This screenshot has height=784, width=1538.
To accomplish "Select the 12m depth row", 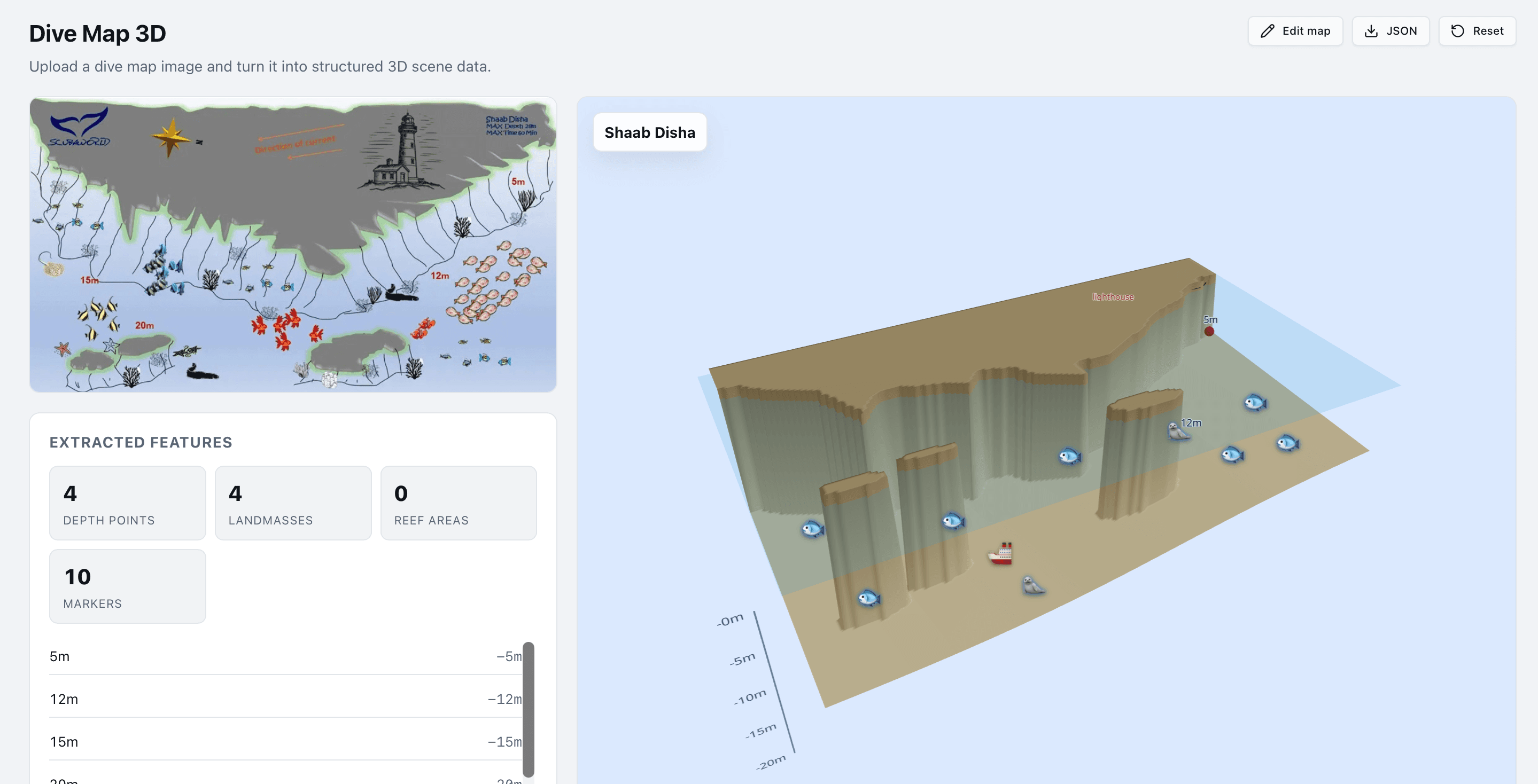I will [x=286, y=699].
